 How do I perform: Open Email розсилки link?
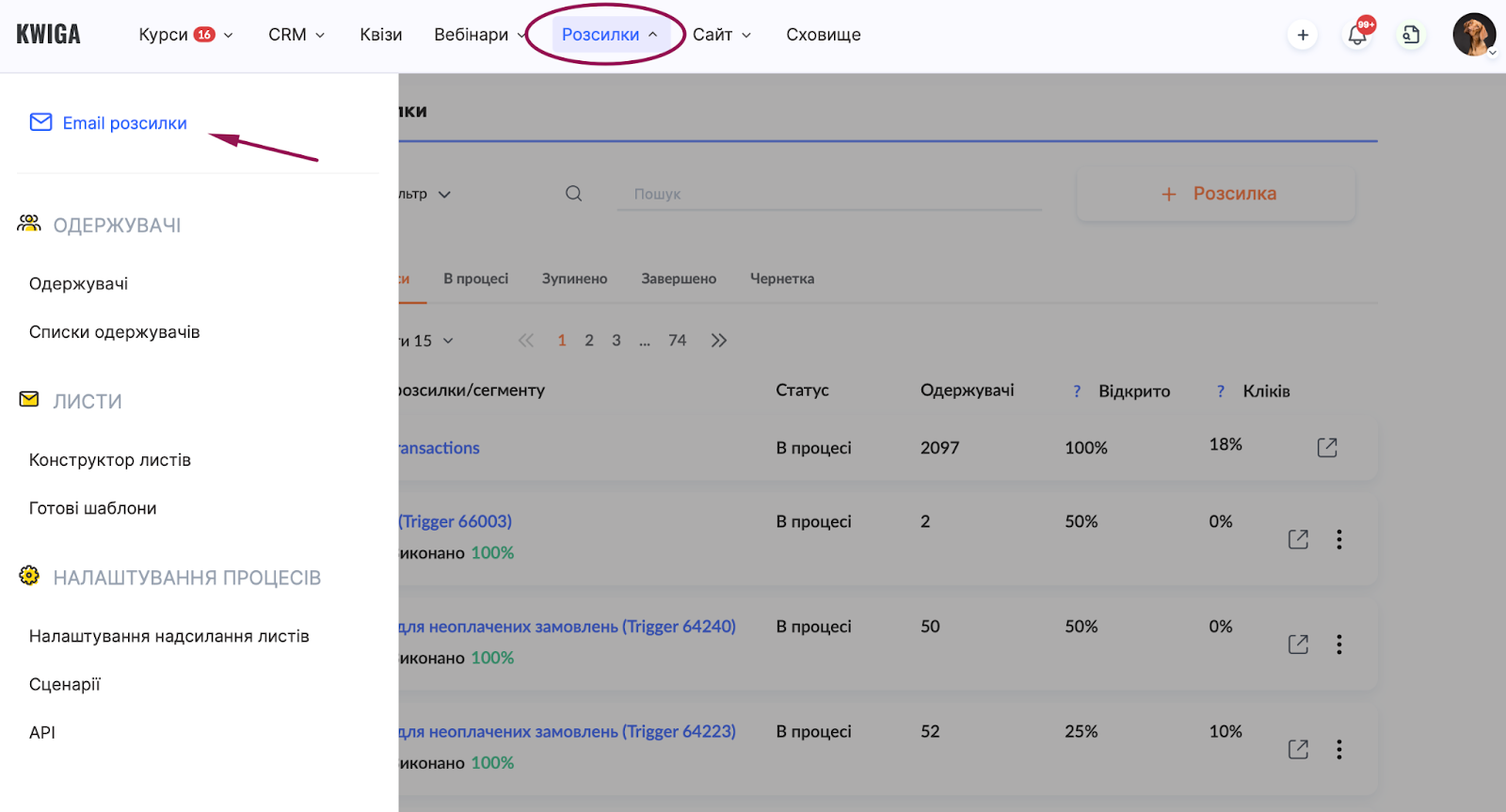pos(124,123)
